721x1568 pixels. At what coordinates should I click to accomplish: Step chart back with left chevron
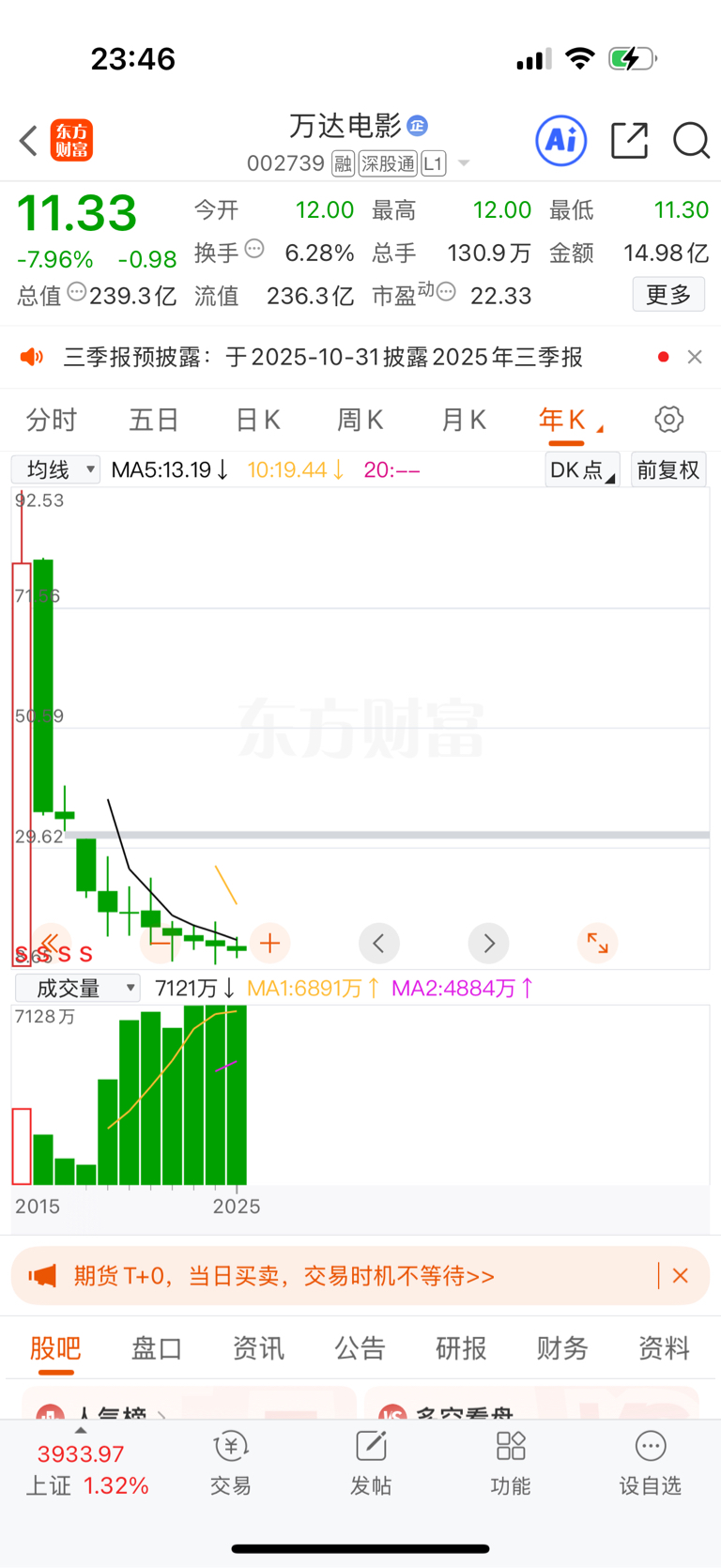[379, 943]
